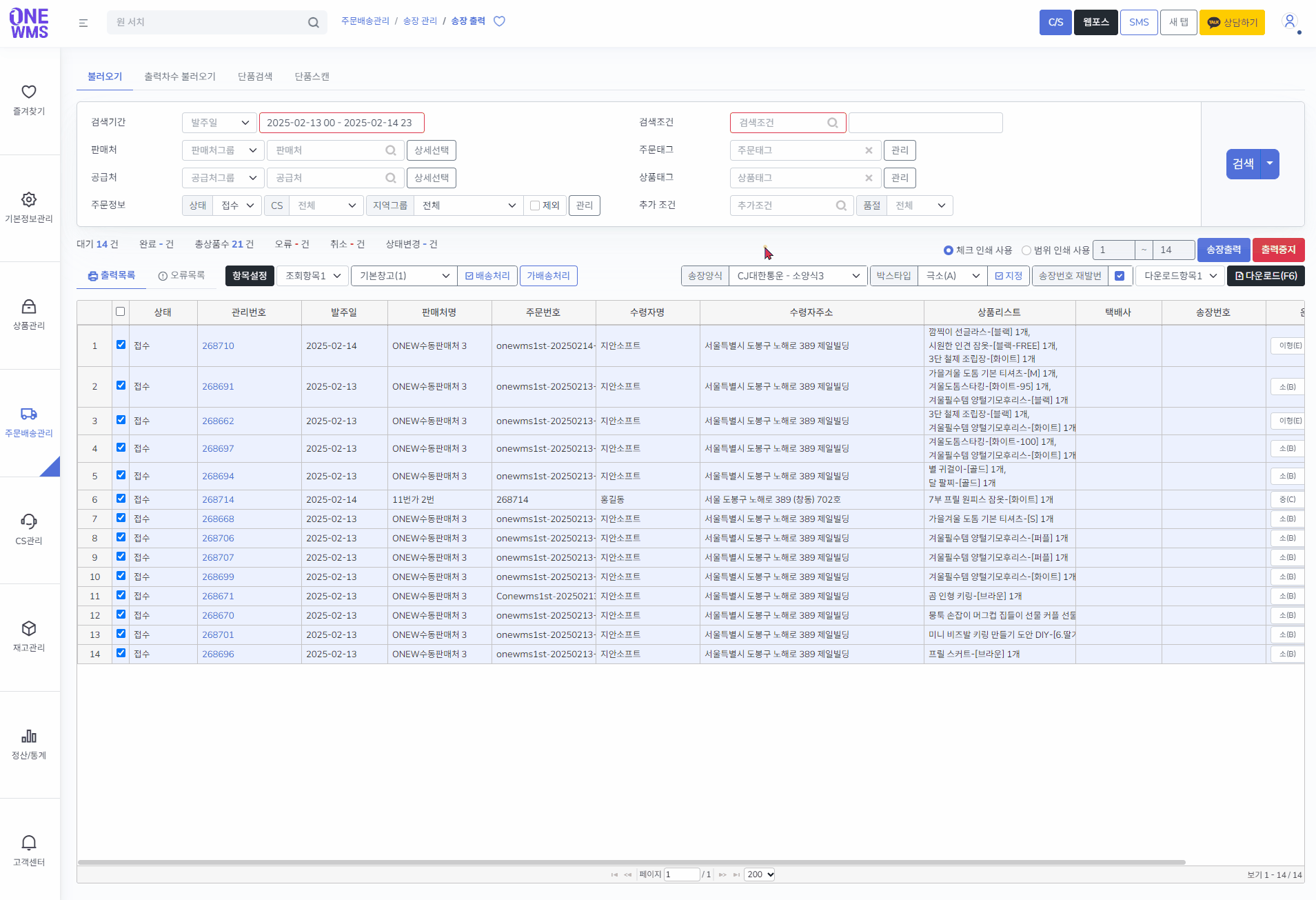Click the top 원 서치 search field
This screenshot has height=900, width=1316.
coord(217,22)
